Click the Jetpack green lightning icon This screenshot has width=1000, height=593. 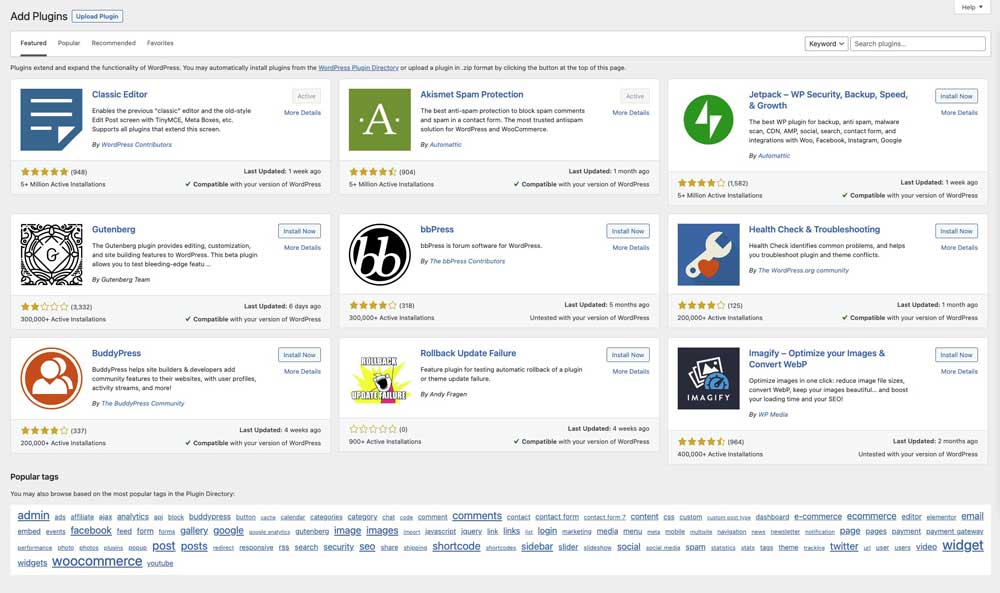click(708, 119)
